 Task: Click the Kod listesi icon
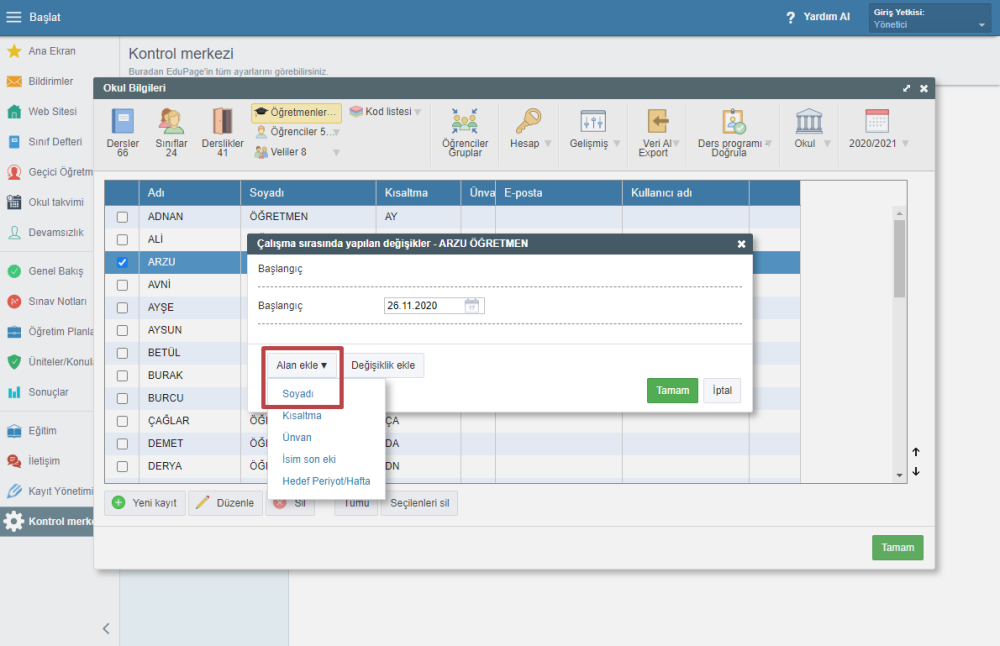tap(356, 112)
